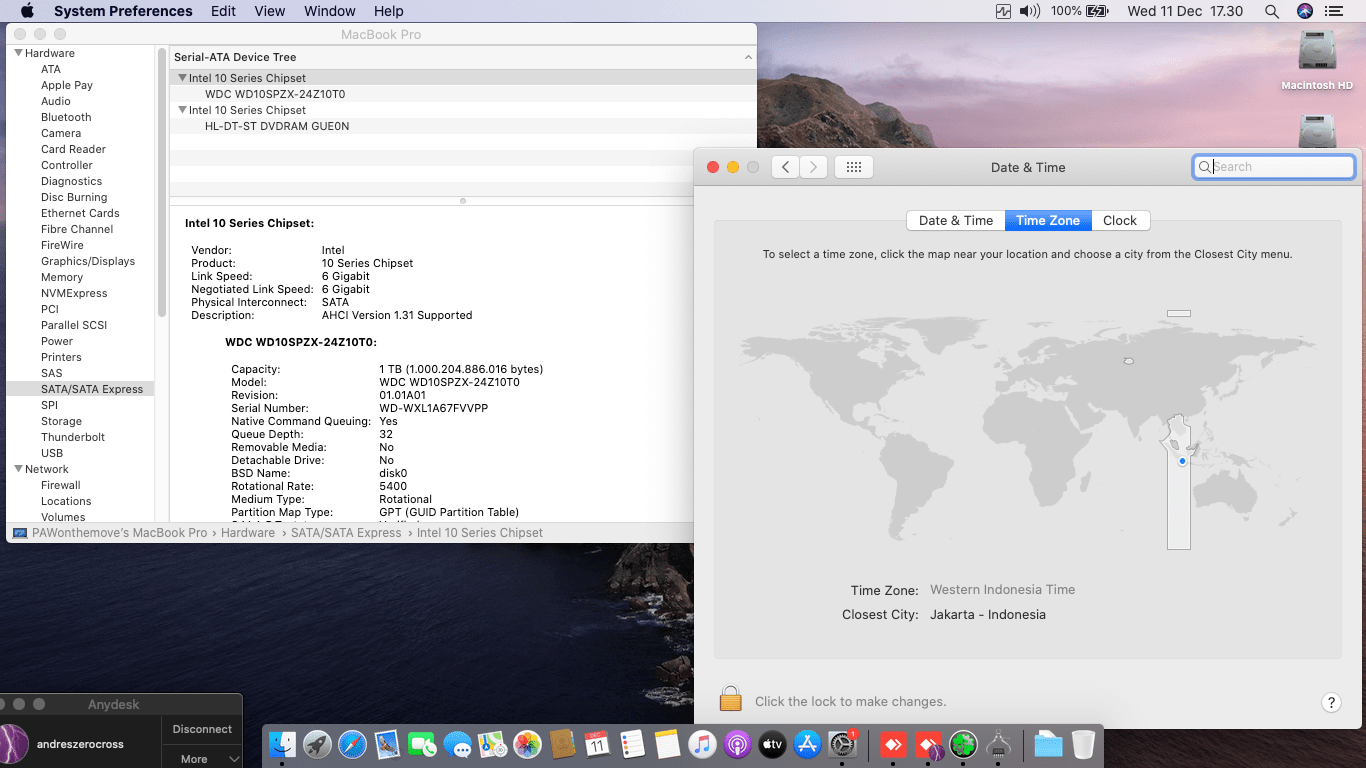The width and height of the screenshot is (1366, 768).
Task: Open Calendar from the Dock
Action: pyautogui.click(x=598, y=745)
